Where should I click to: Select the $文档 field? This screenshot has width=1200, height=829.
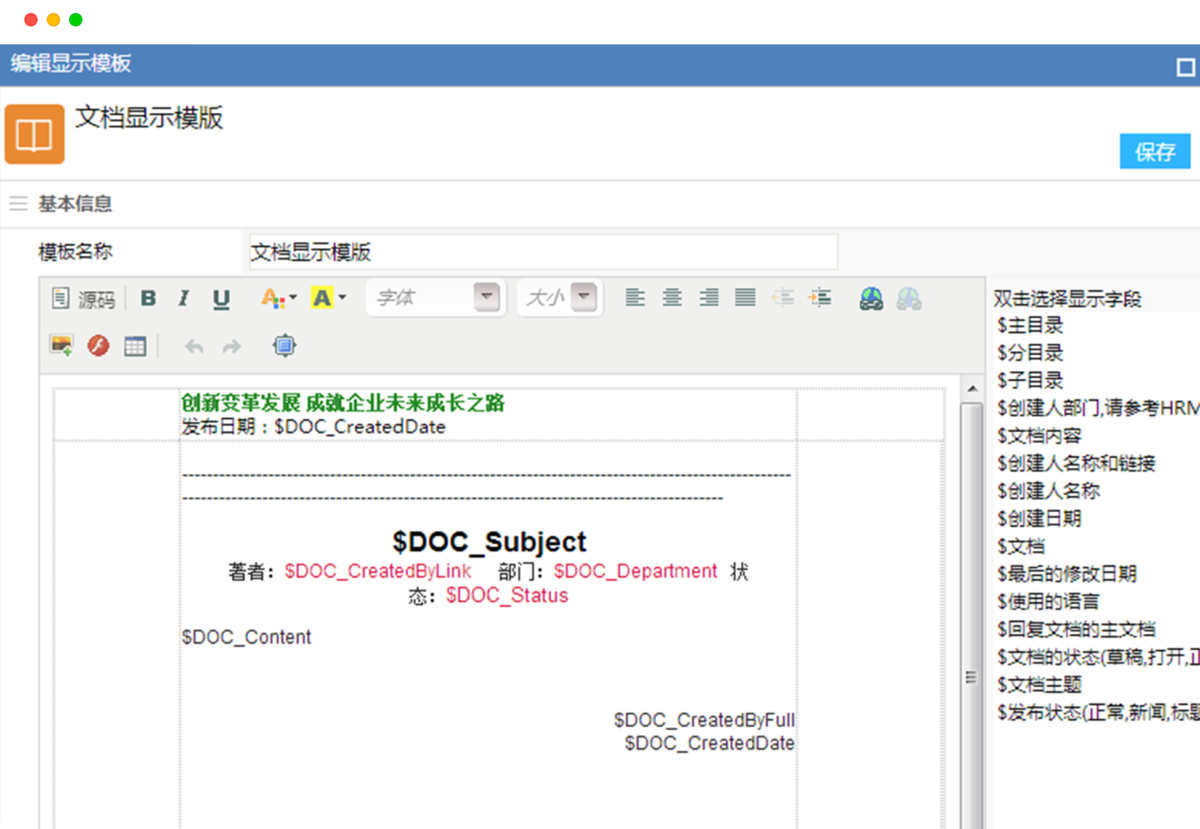pyautogui.click(x=1021, y=546)
